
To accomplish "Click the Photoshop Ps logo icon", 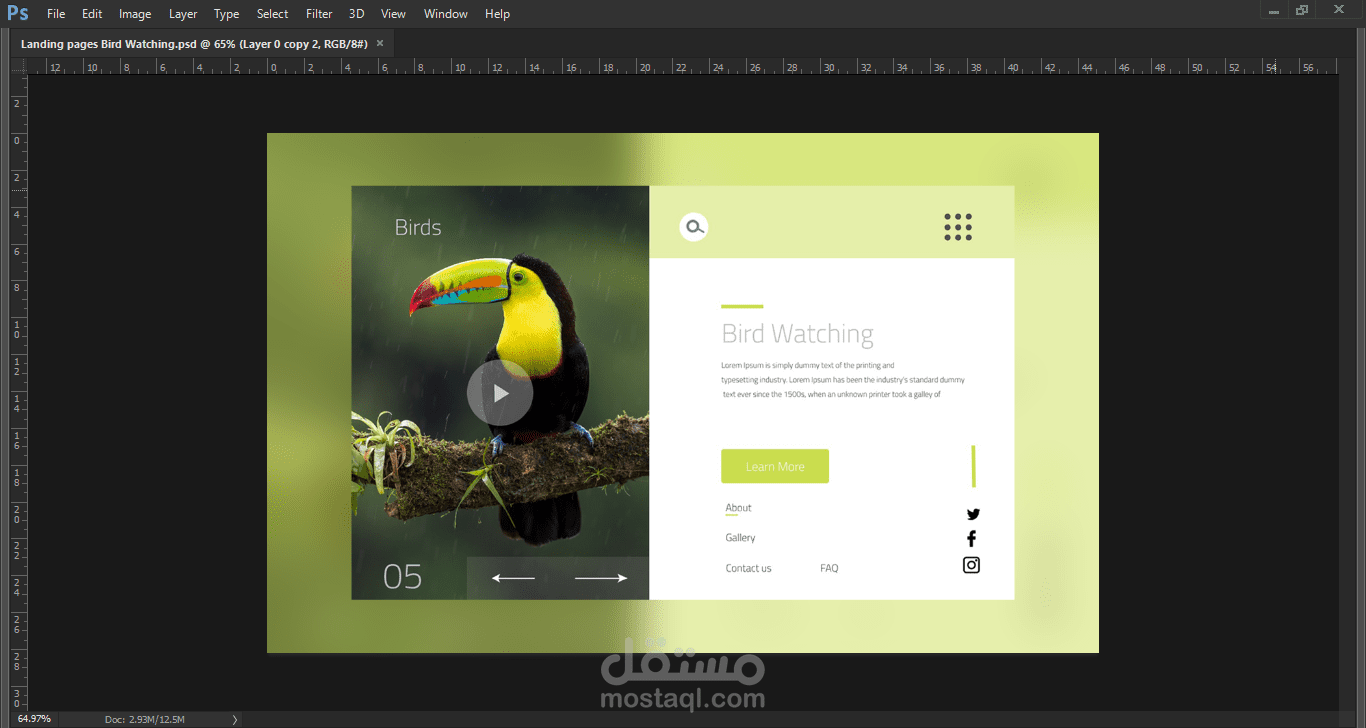I will click(x=18, y=13).
